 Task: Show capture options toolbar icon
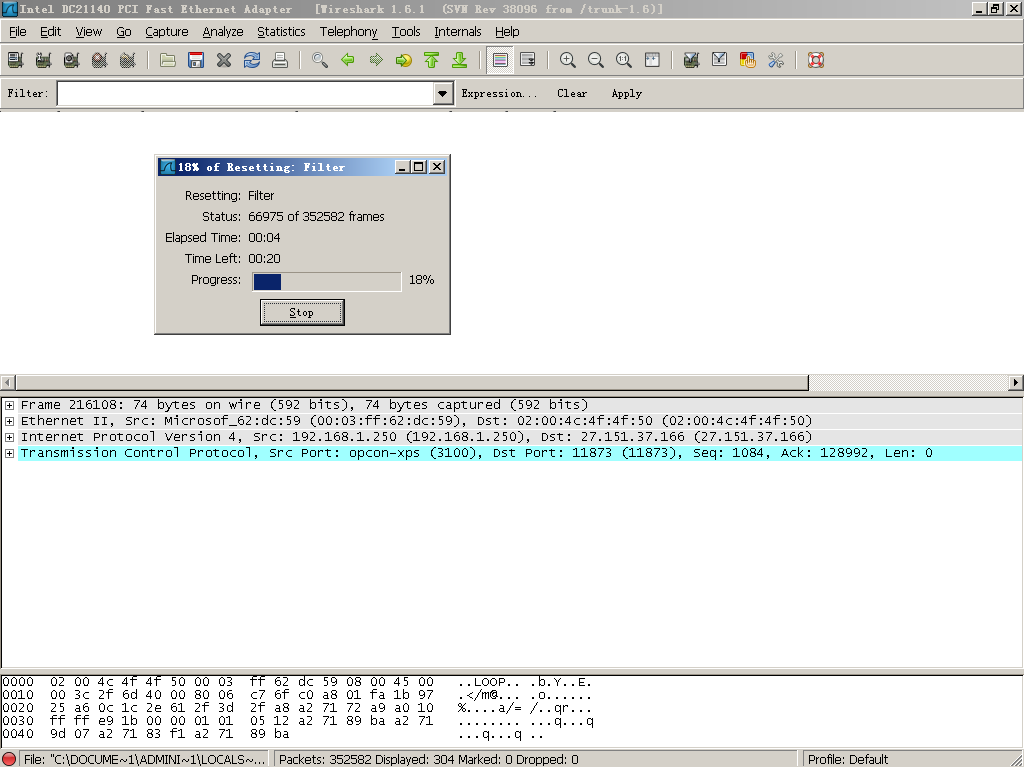click(x=43, y=60)
